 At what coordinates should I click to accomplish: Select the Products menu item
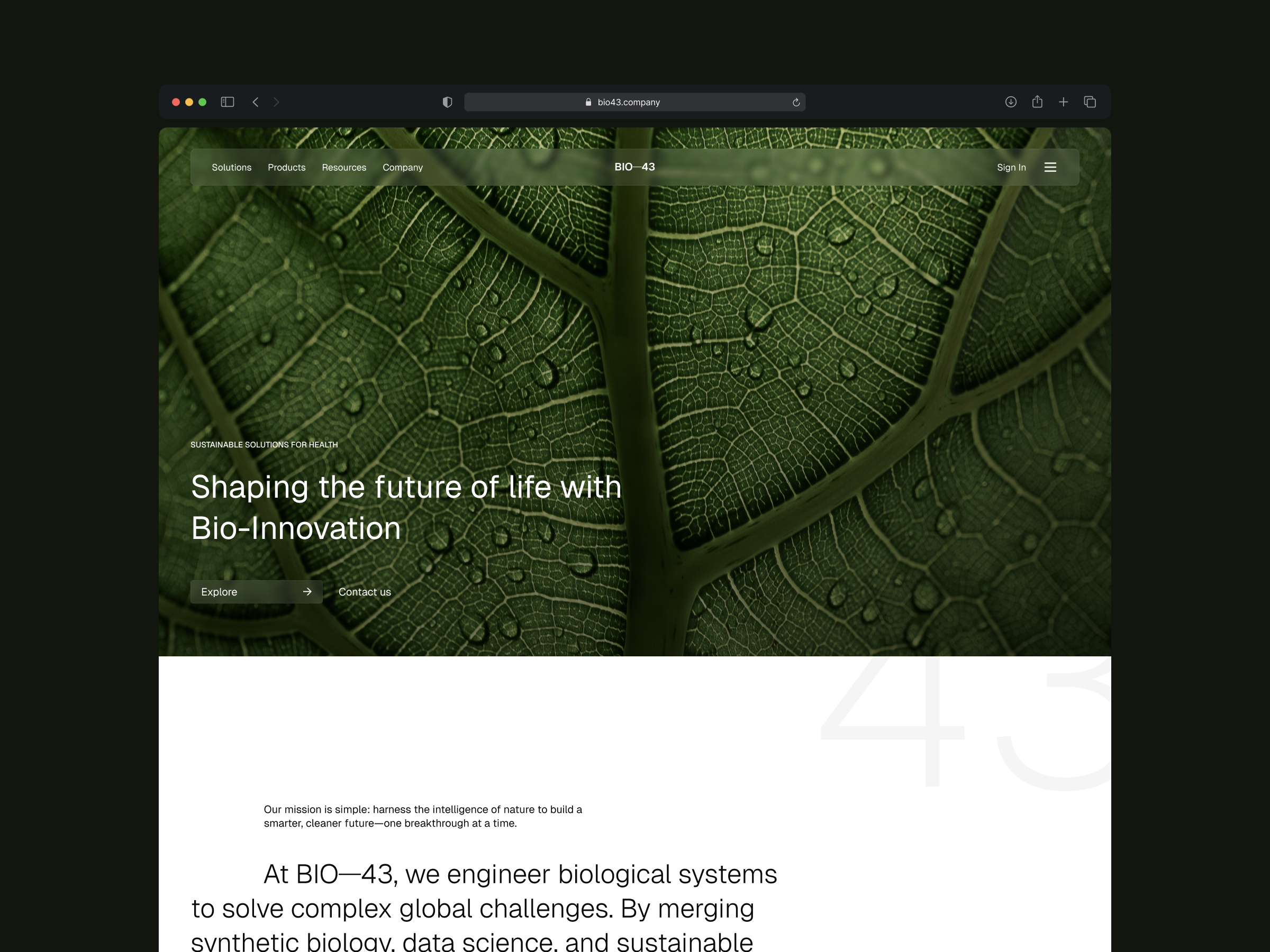tap(286, 167)
